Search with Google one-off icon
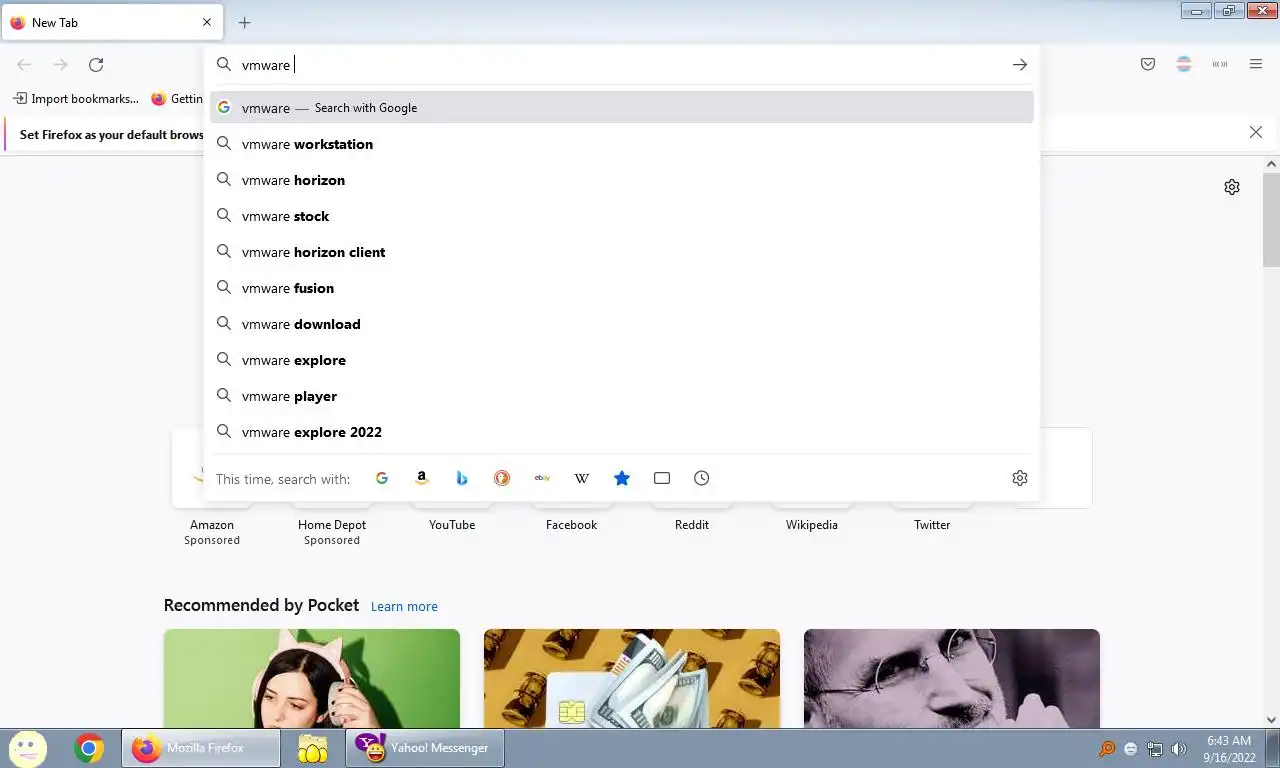This screenshot has width=1280, height=768. click(382, 478)
